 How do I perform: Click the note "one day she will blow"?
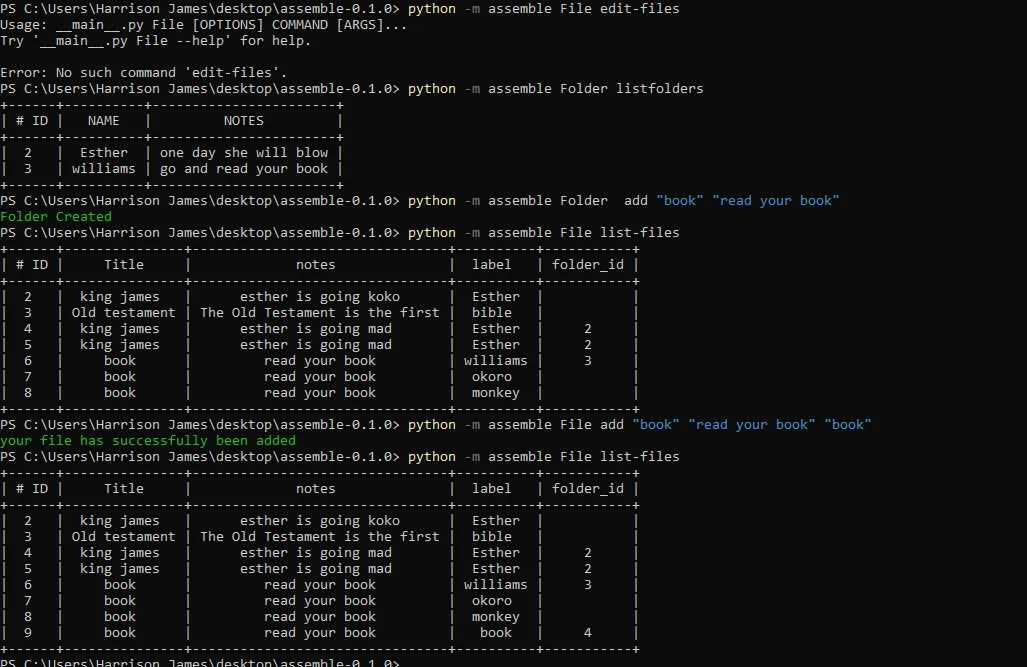tap(244, 153)
